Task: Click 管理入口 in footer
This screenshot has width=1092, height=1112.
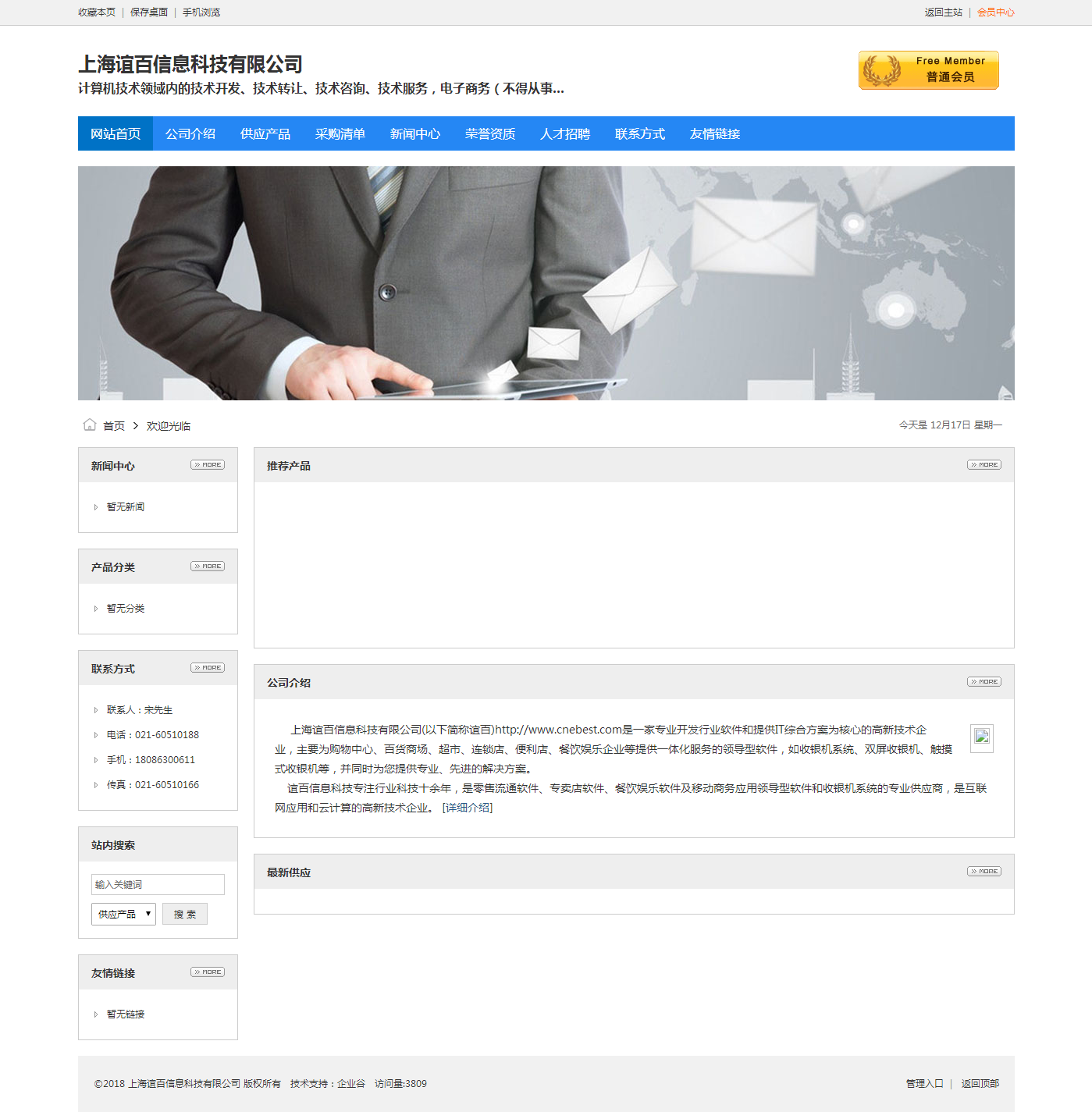Action: pyautogui.click(x=925, y=1083)
